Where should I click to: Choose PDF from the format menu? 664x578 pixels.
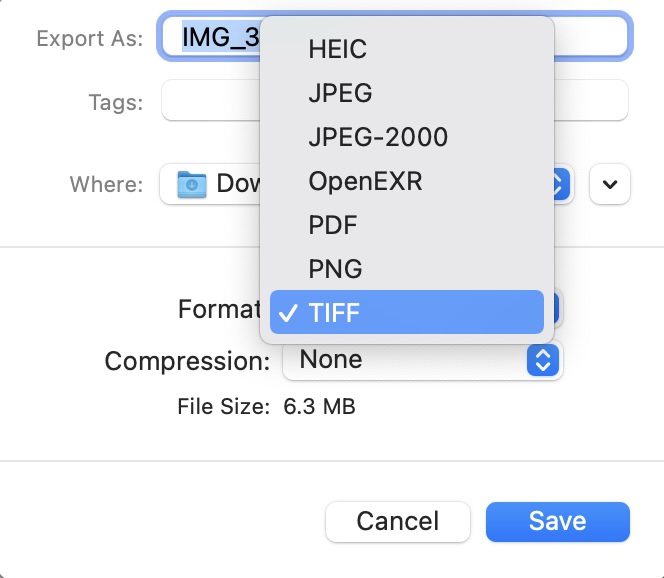[333, 225]
